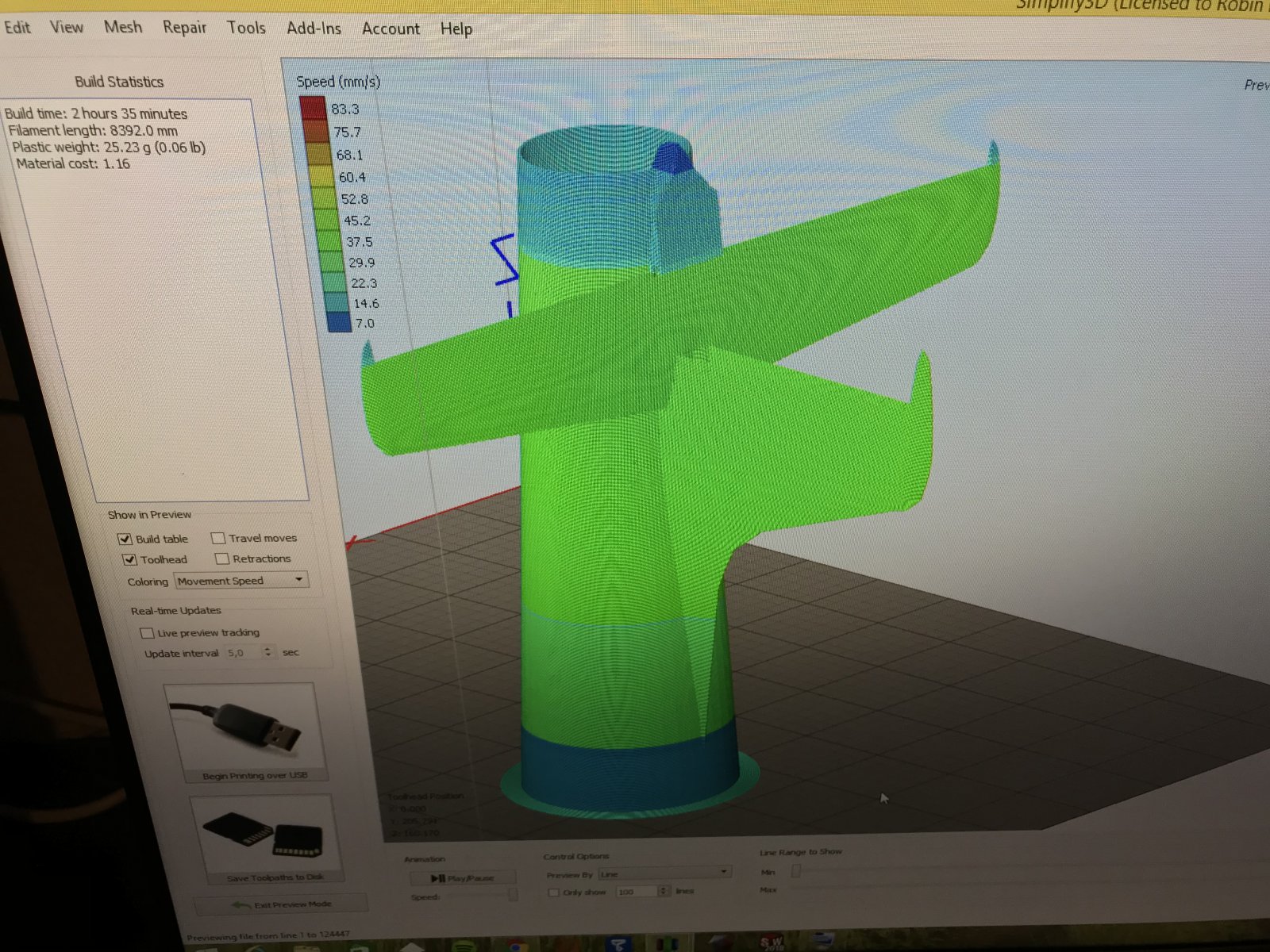
Task: Click the Material cost 1.16 text
Action: [x=73, y=163]
